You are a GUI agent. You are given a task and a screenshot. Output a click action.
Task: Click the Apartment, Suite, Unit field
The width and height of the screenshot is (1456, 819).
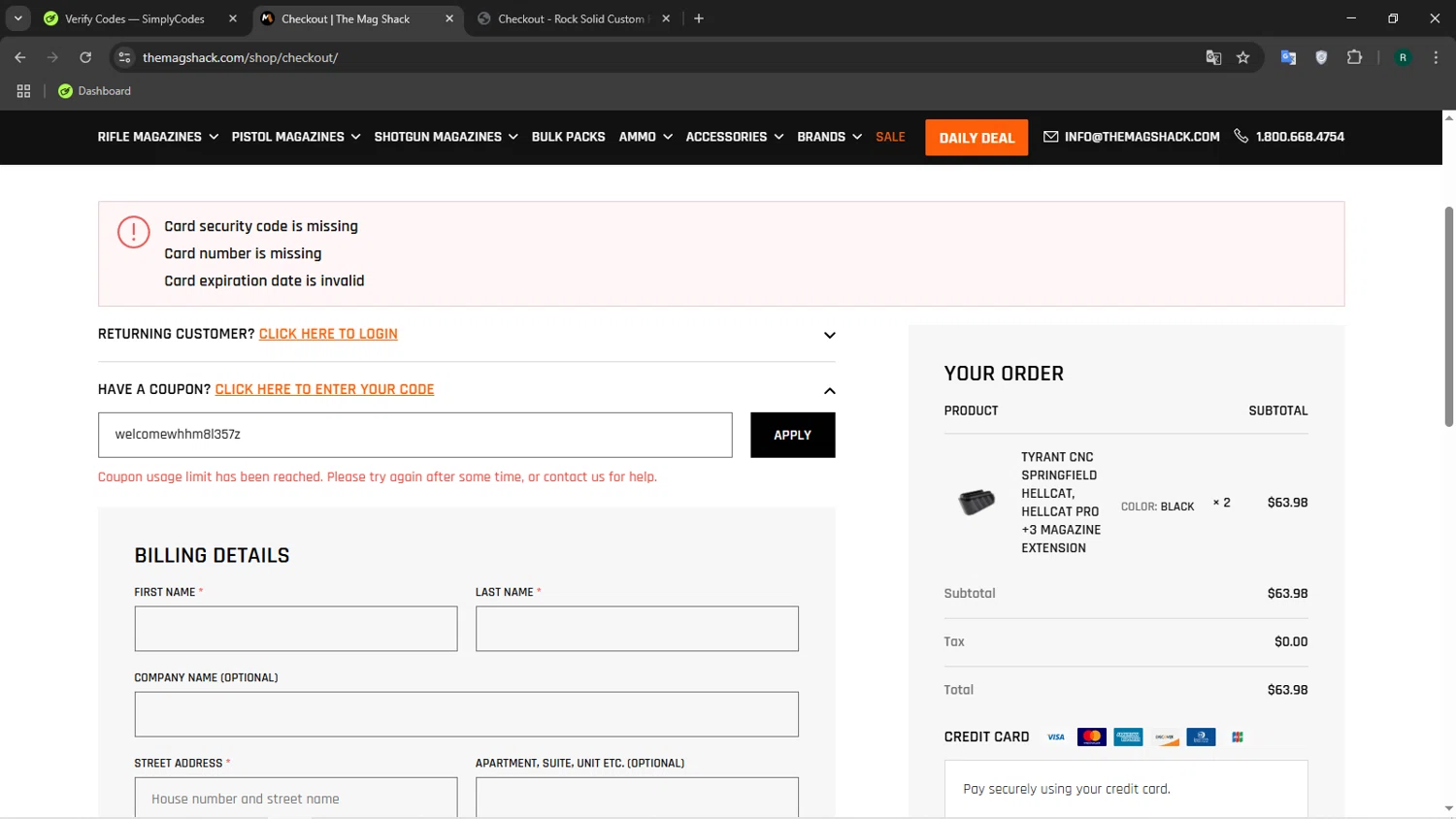(x=637, y=798)
